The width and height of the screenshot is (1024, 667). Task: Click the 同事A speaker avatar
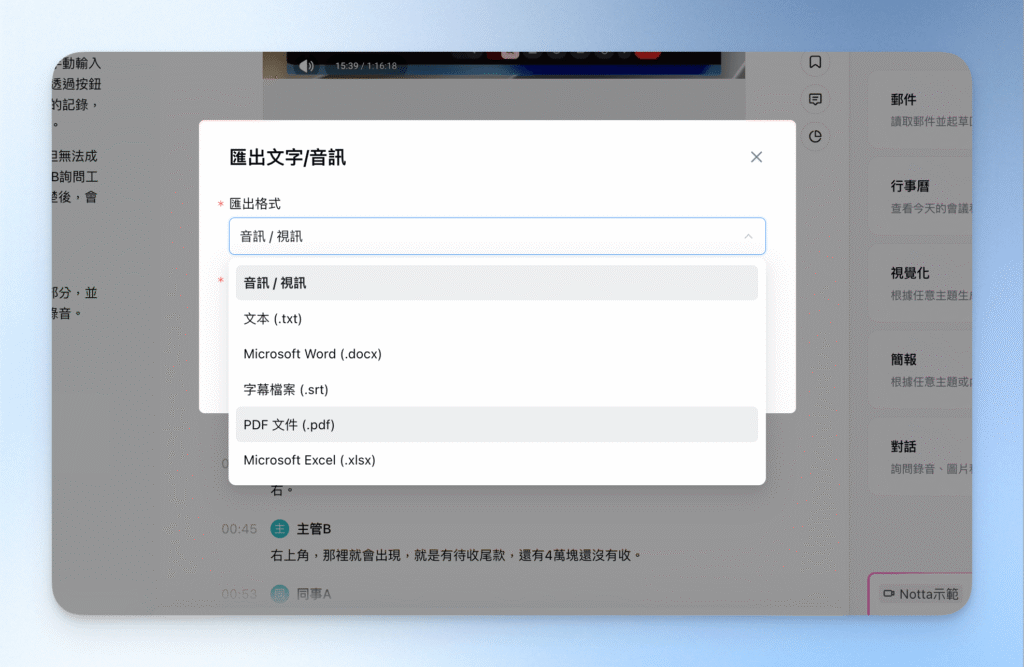280,594
